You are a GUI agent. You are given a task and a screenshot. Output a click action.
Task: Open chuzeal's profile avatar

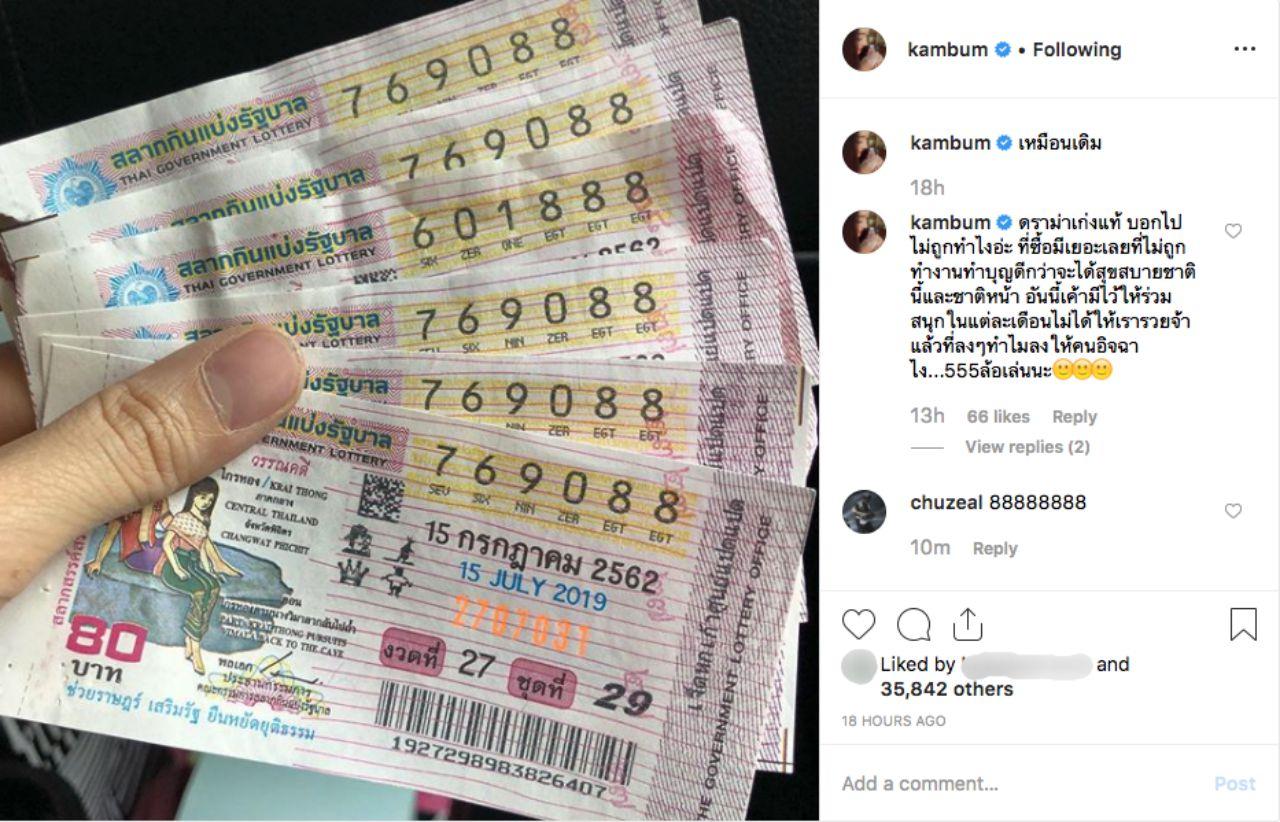click(x=864, y=511)
